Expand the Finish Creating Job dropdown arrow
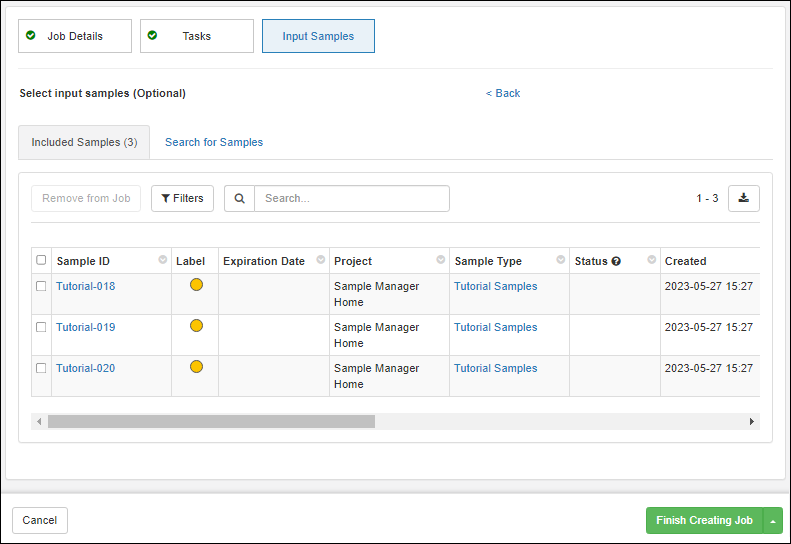Screen dimensions: 791x544 coord(773,521)
